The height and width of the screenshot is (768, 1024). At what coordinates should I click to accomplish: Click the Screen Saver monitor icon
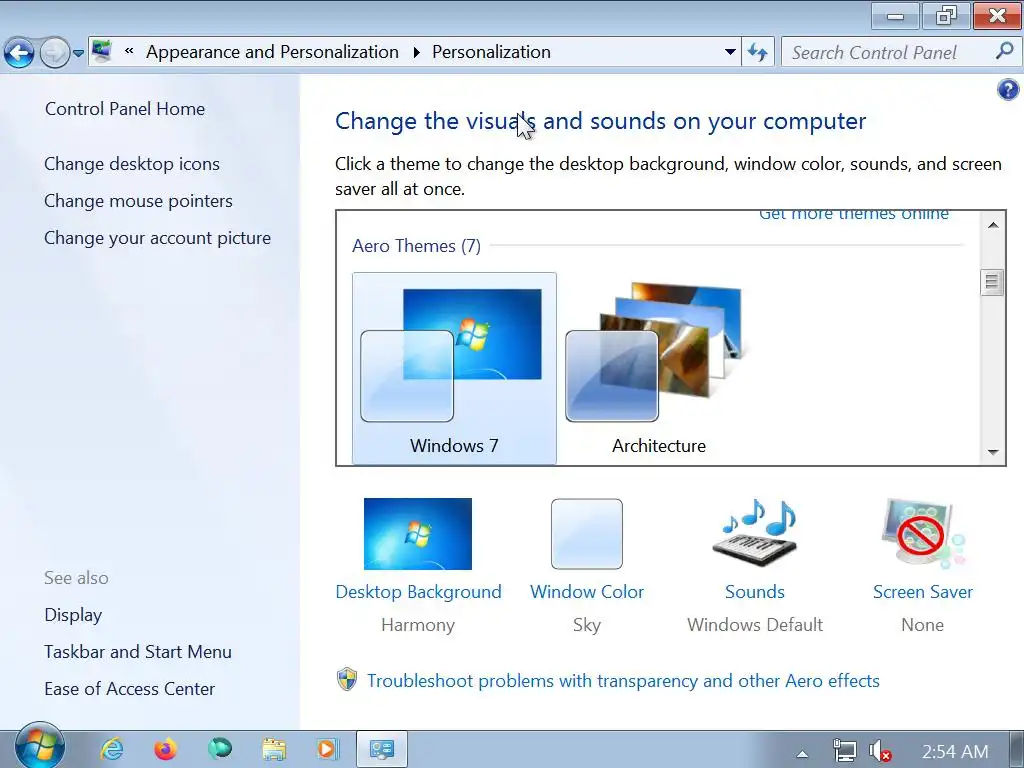click(x=922, y=532)
